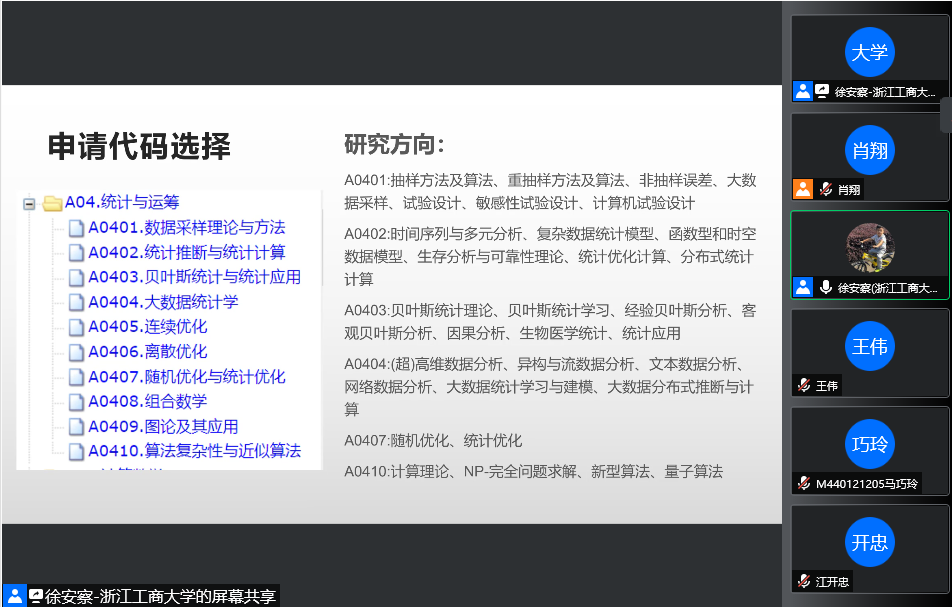Open the A0407.随机优化与统计优化 entry
The height and width of the screenshot is (607, 952).
click(186, 377)
